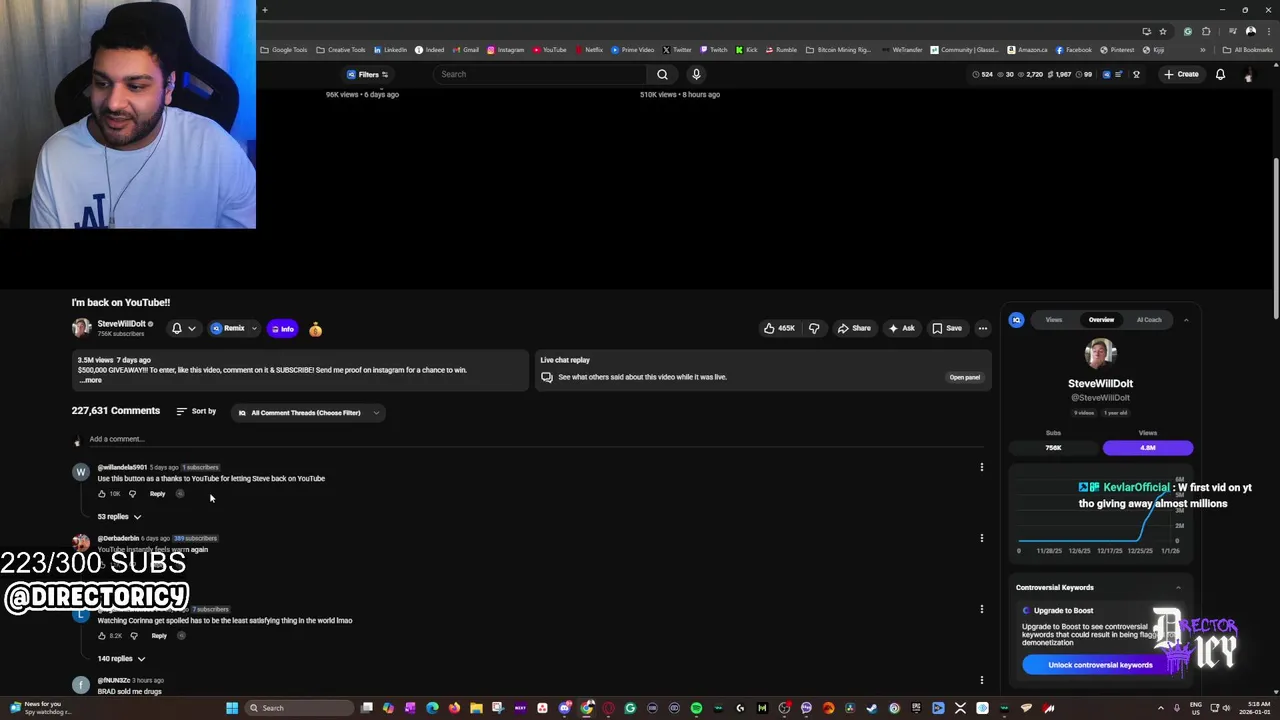Open the Netflix bookmark
The height and width of the screenshot is (720, 1280).
tap(589, 50)
